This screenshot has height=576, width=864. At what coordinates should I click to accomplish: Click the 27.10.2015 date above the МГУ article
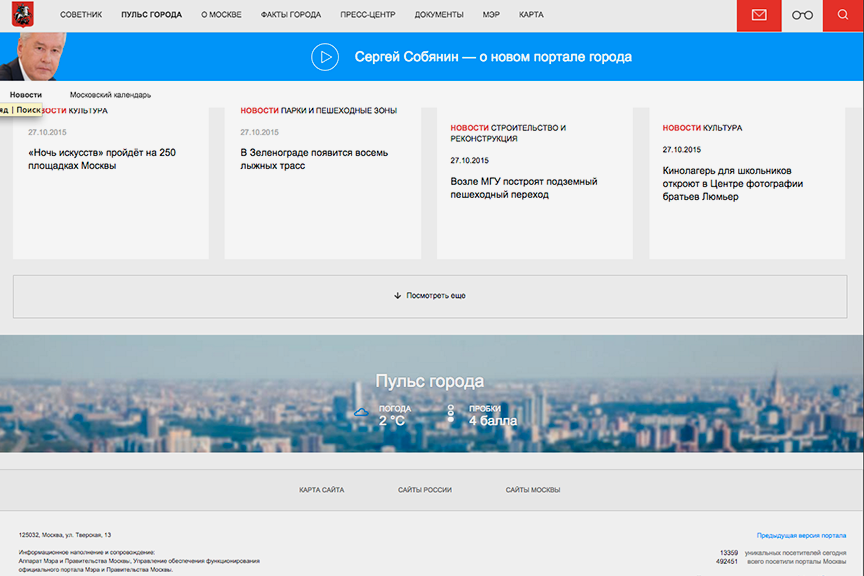pos(469,160)
